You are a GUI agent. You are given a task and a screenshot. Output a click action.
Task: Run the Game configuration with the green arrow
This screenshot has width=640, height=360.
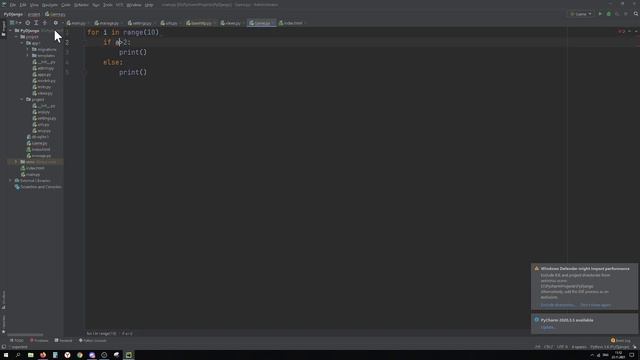pos(600,14)
